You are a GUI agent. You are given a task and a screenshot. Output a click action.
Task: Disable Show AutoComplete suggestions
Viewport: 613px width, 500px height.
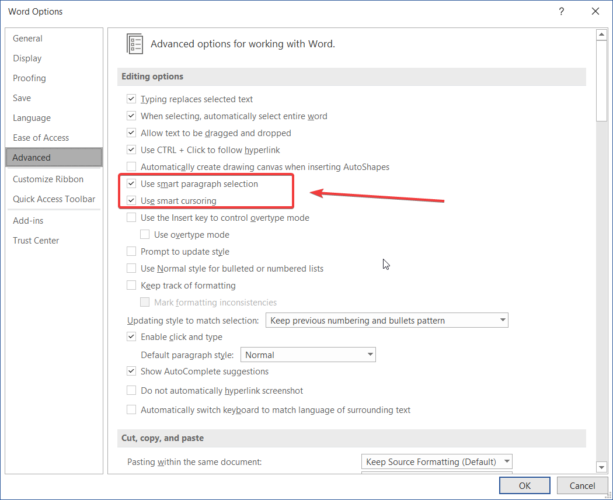coord(131,371)
